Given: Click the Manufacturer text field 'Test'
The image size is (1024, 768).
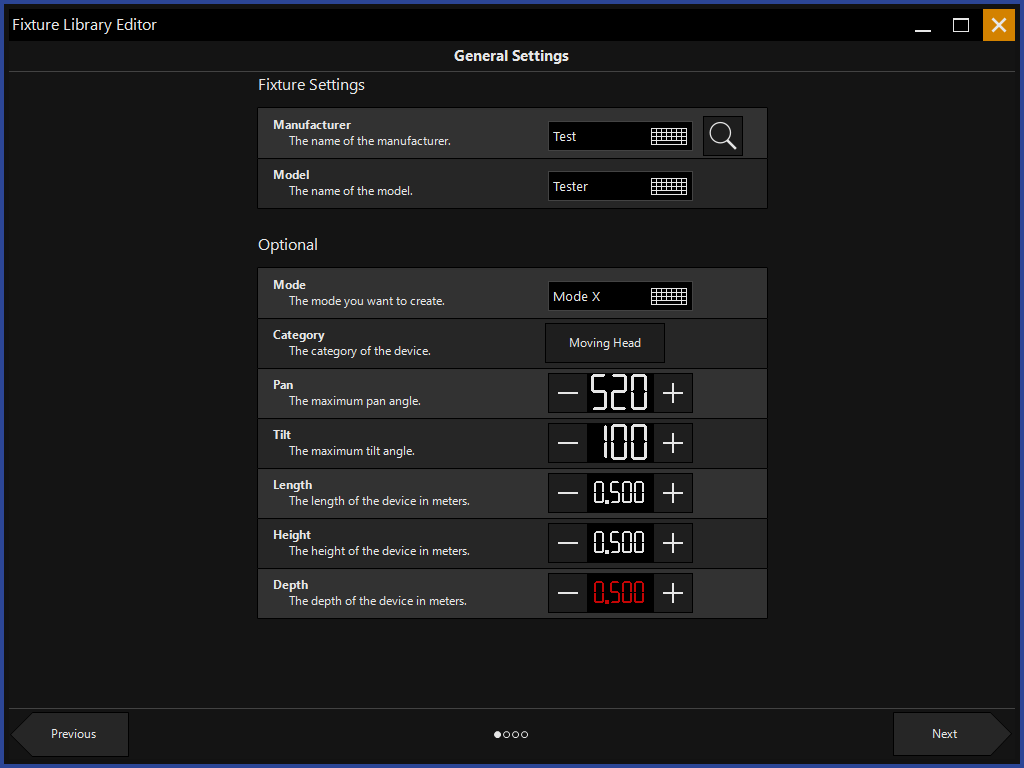Looking at the screenshot, I should click(x=597, y=137).
